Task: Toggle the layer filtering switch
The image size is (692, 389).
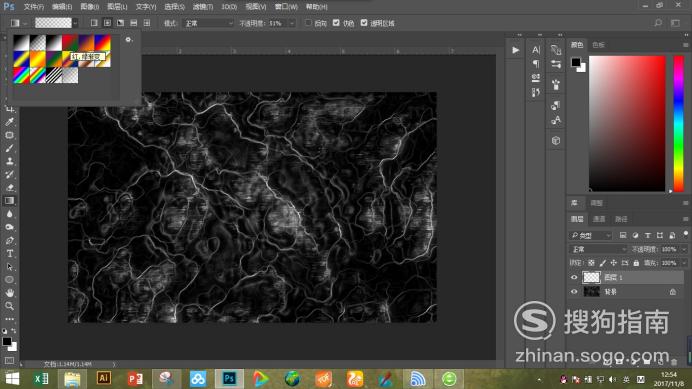Action: (685, 234)
